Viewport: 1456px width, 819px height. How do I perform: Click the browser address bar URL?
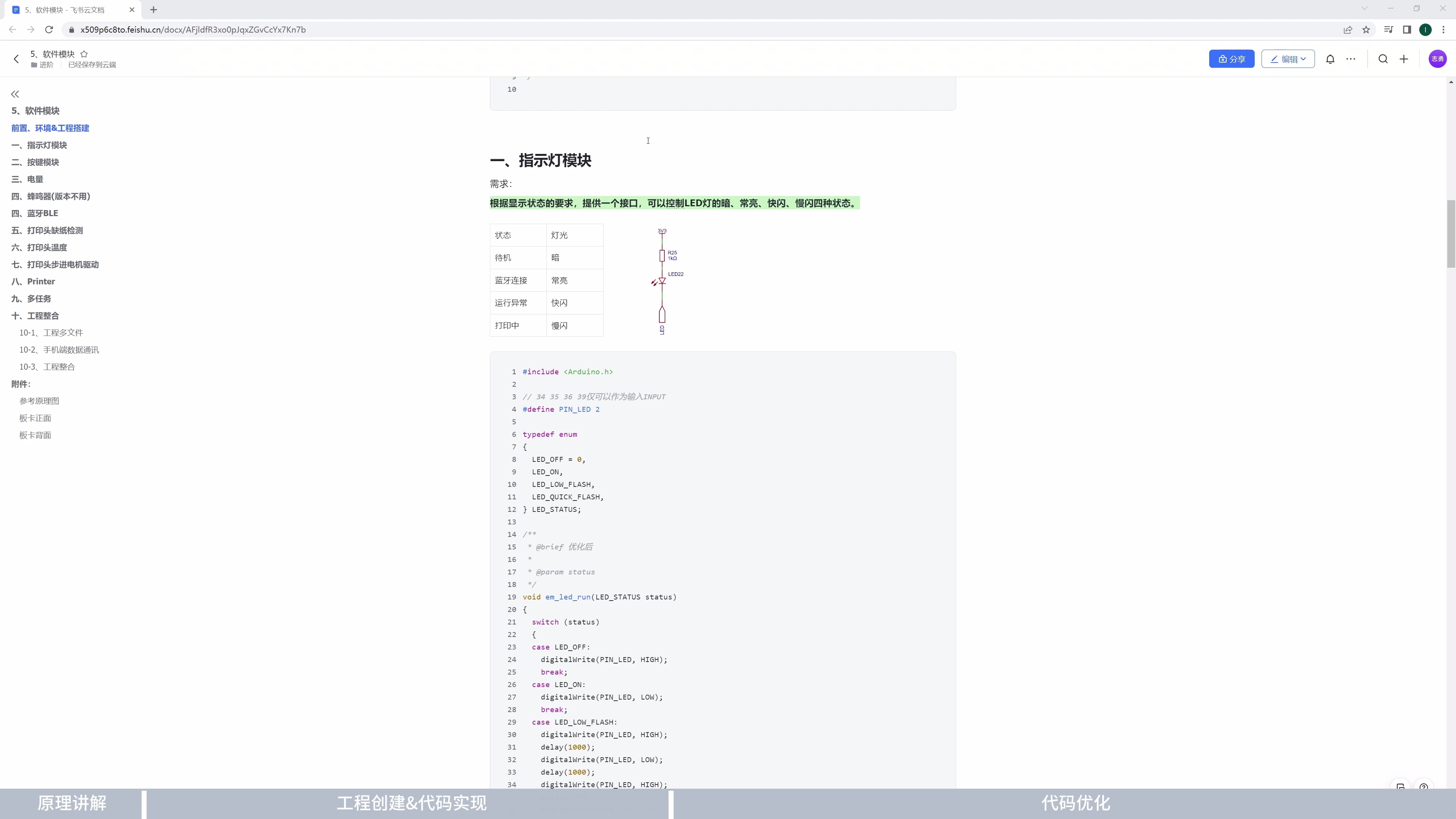click(193, 30)
